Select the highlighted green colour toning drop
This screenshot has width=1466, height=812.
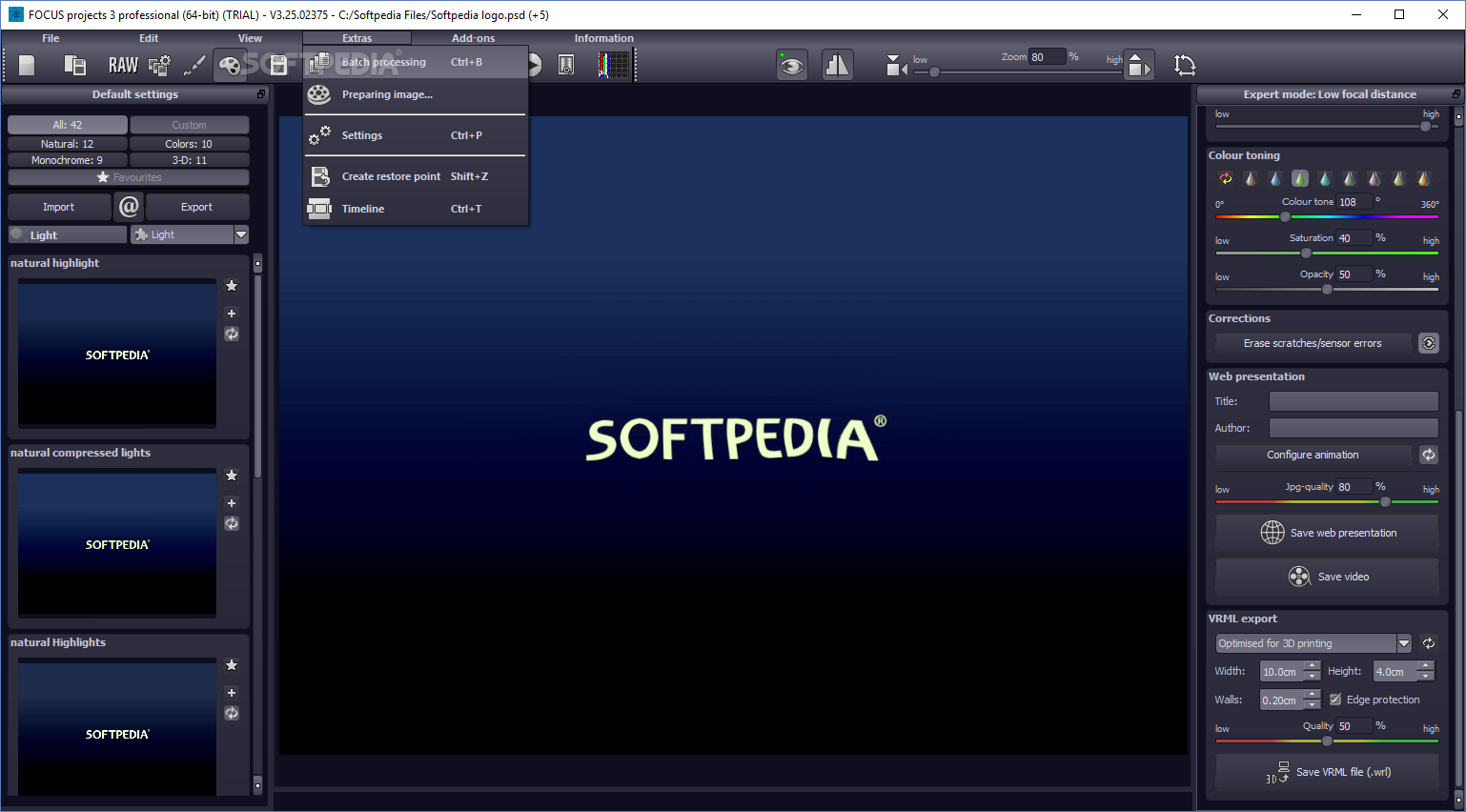tap(1300, 178)
